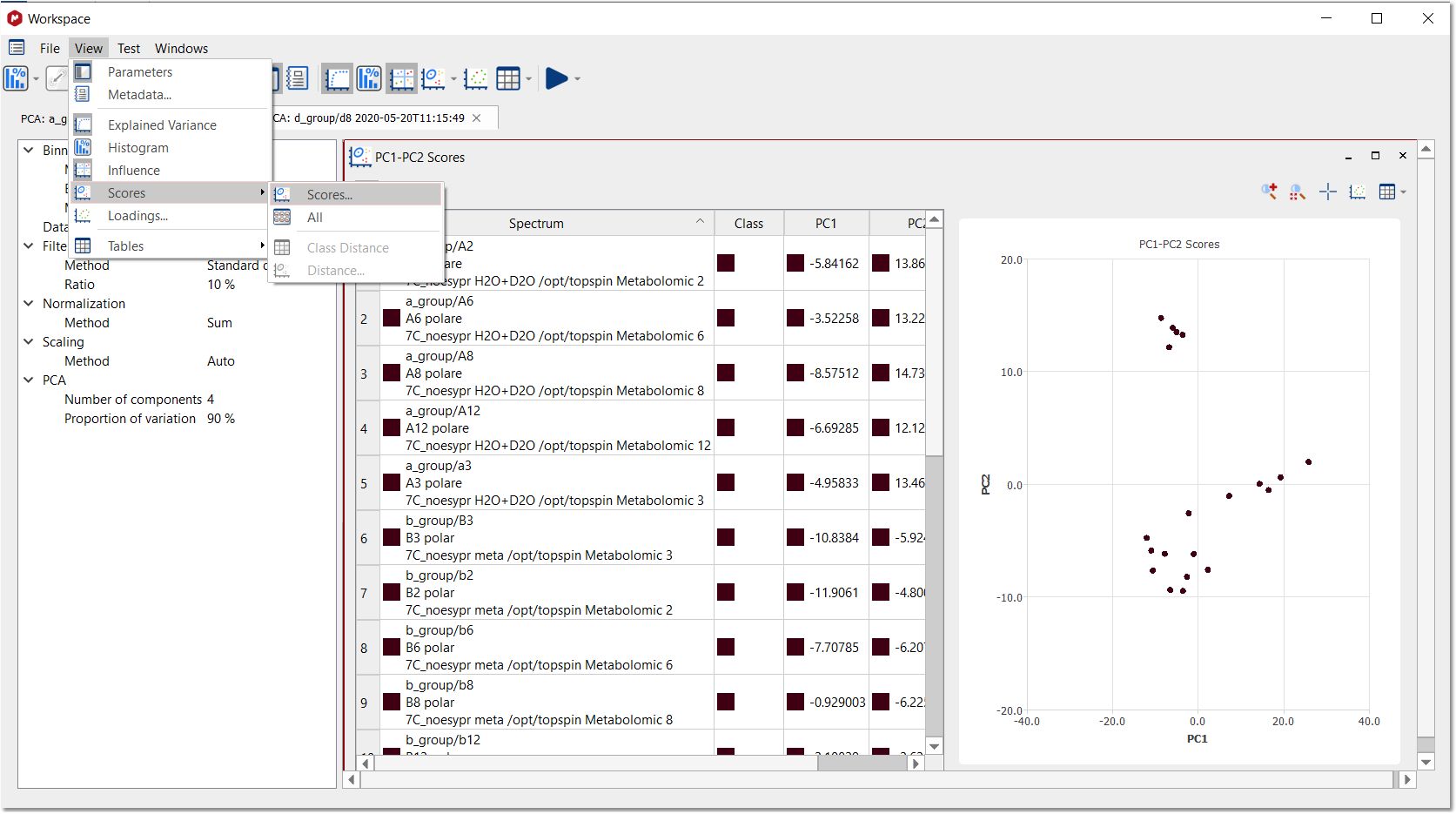The height and width of the screenshot is (814, 1456).
Task: Choose Explained Variance from View menu
Action: [171, 125]
